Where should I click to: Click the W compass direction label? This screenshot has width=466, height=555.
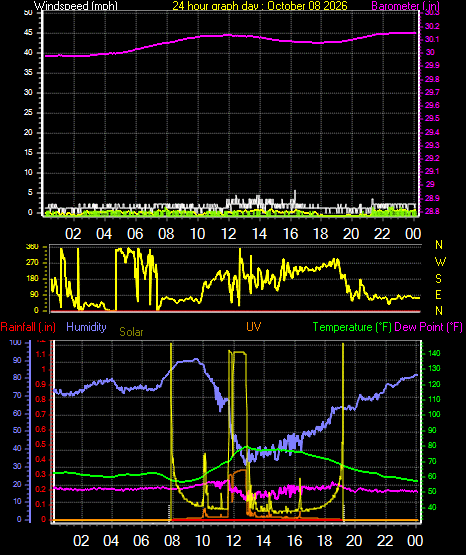440,262
